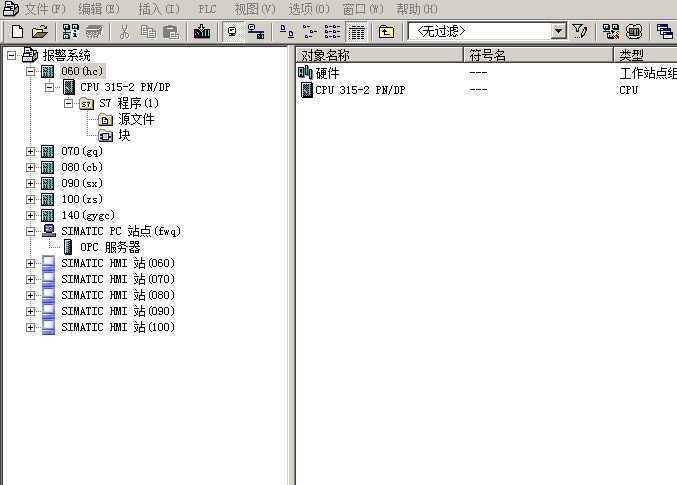Click the Open project folder icon

pyautogui.click(x=40, y=32)
